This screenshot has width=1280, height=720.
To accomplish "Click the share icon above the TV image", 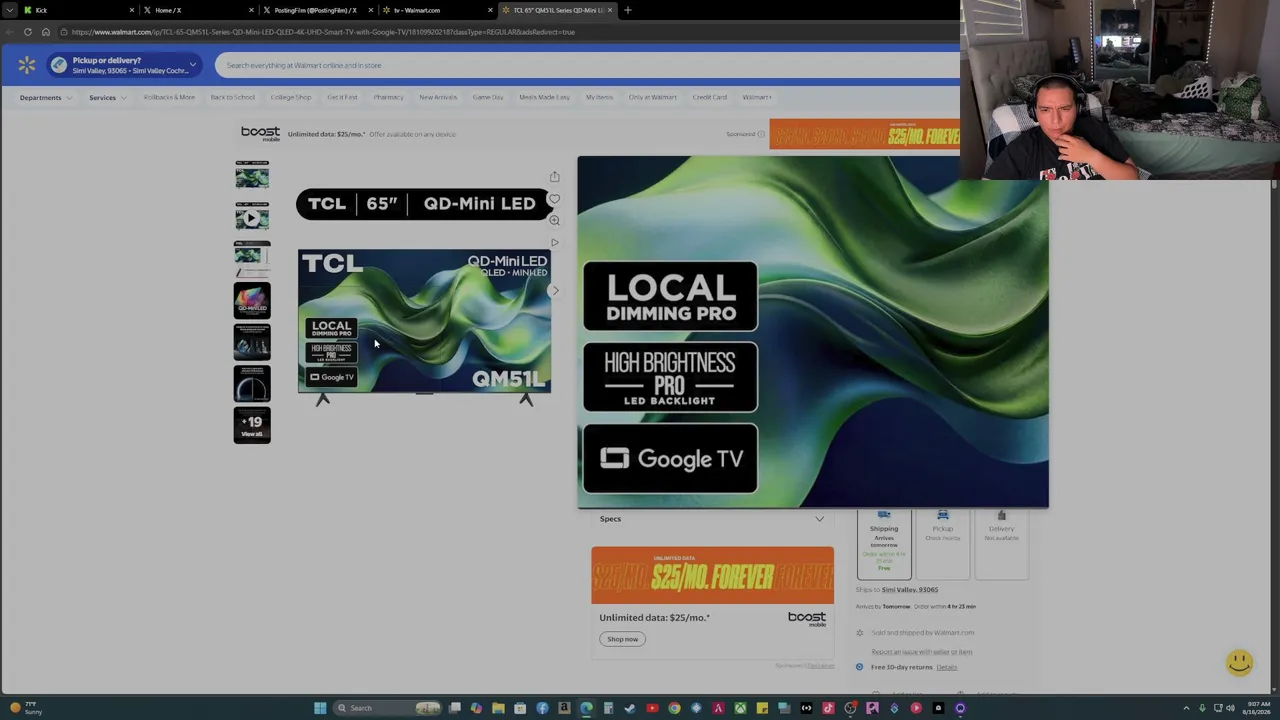I will [x=554, y=177].
